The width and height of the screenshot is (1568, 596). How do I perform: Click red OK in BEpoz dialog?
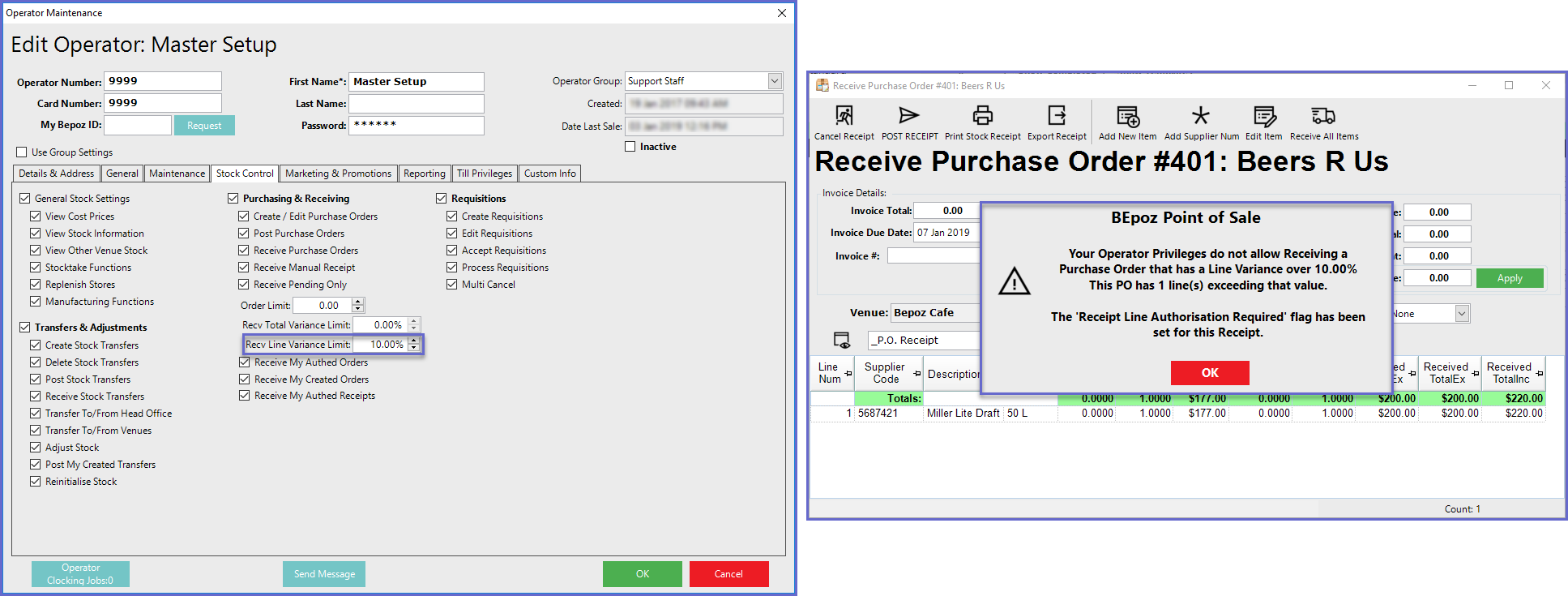tap(1210, 373)
